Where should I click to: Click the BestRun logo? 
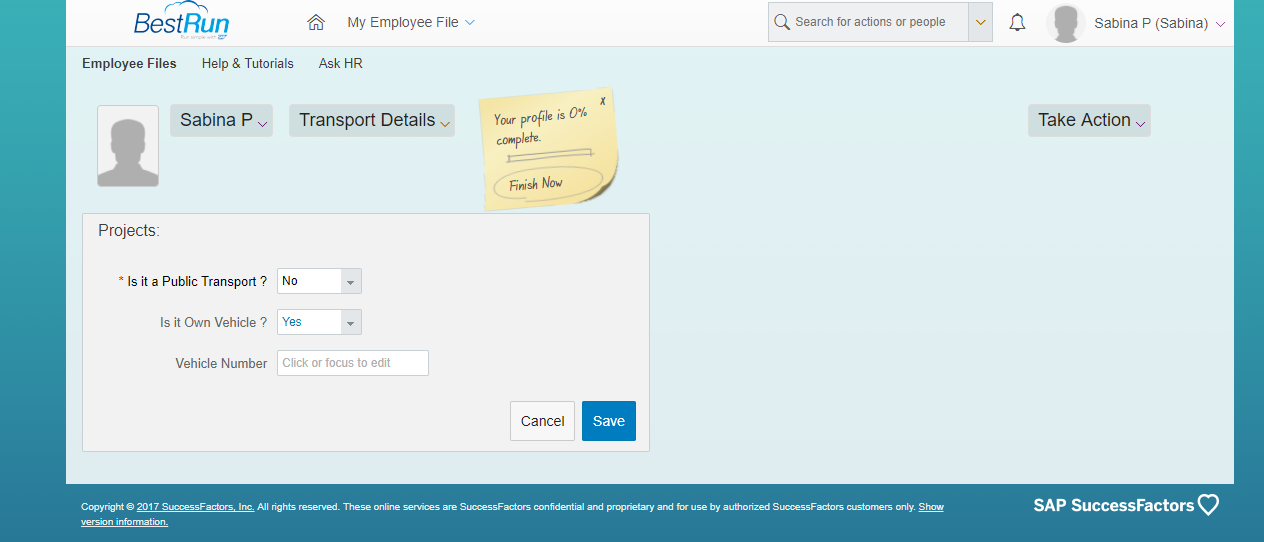[181, 22]
